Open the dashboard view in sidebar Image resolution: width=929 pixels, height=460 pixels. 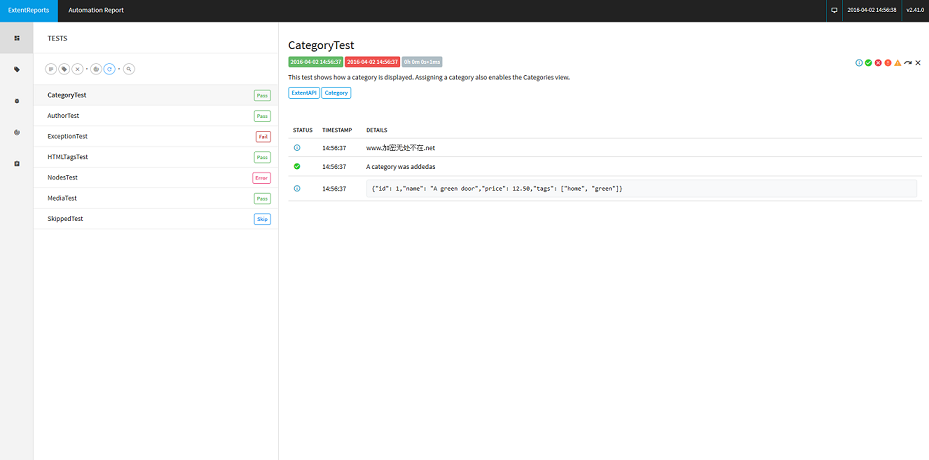pos(16,38)
